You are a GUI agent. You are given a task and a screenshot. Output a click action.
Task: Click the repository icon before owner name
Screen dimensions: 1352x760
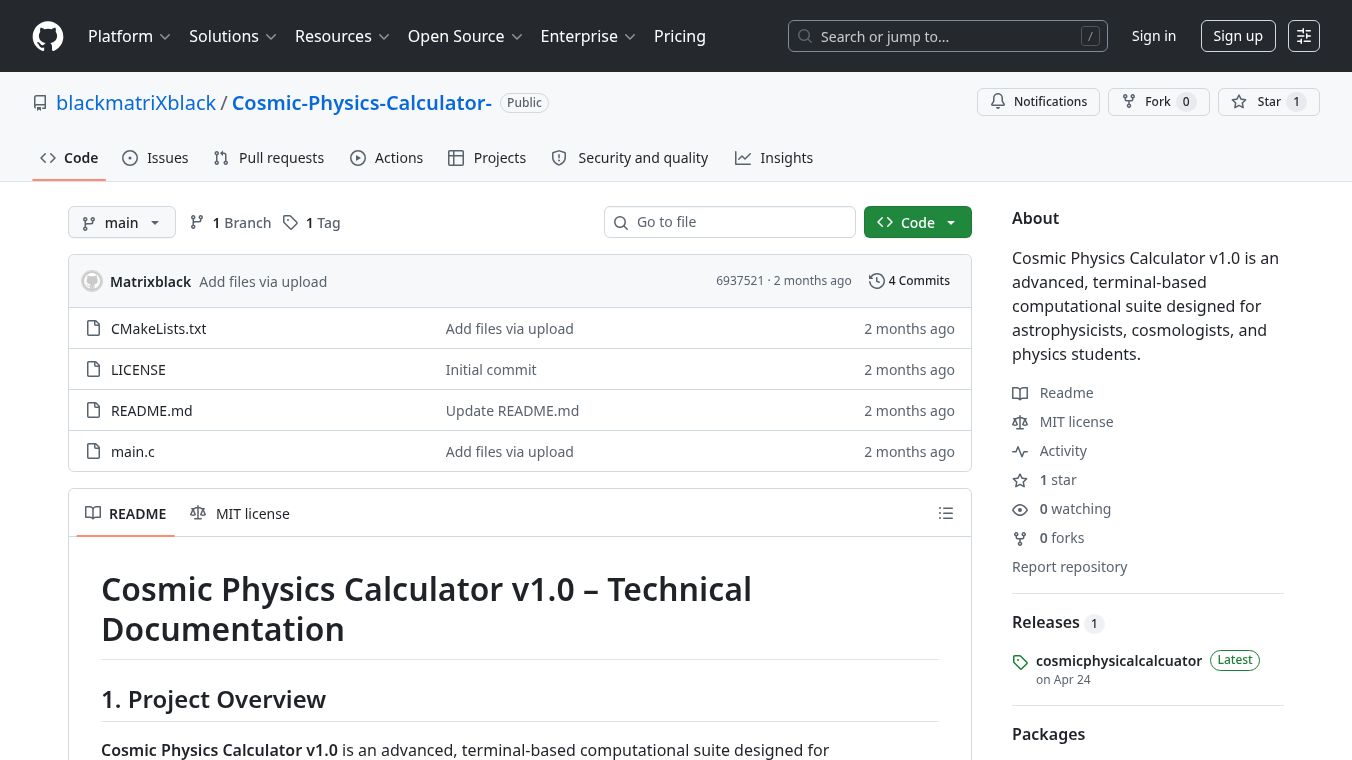pos(40,103)
